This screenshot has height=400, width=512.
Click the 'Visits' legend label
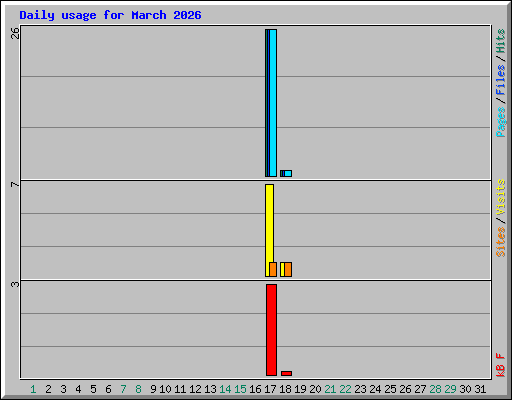click(500, 197)
